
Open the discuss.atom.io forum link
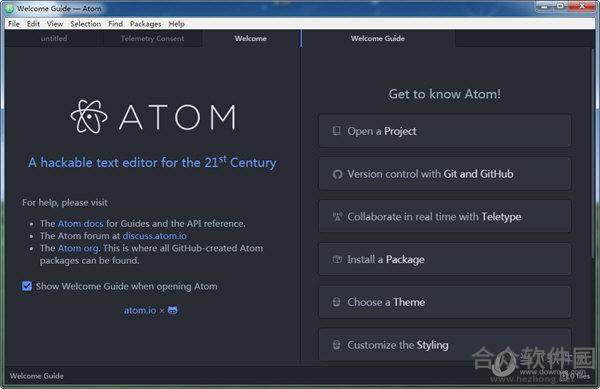click(x=155, y=236)
